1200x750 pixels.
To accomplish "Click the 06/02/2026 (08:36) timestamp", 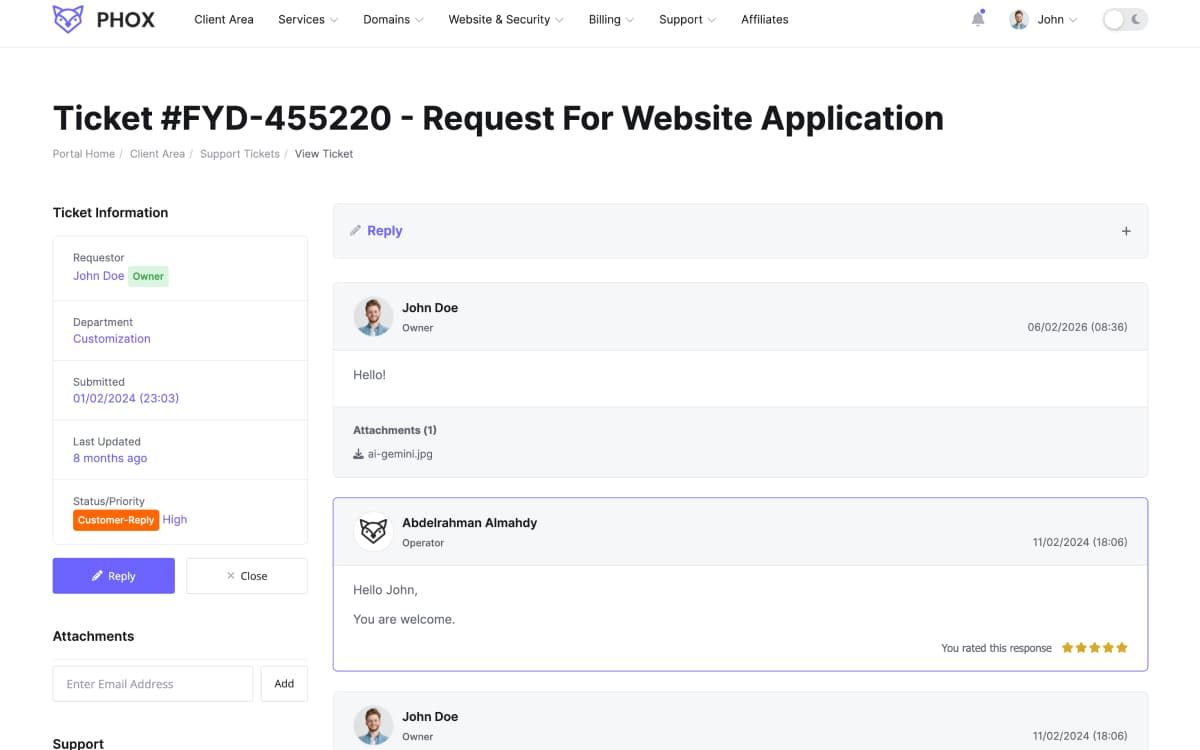I will [x=1078, y=327].
